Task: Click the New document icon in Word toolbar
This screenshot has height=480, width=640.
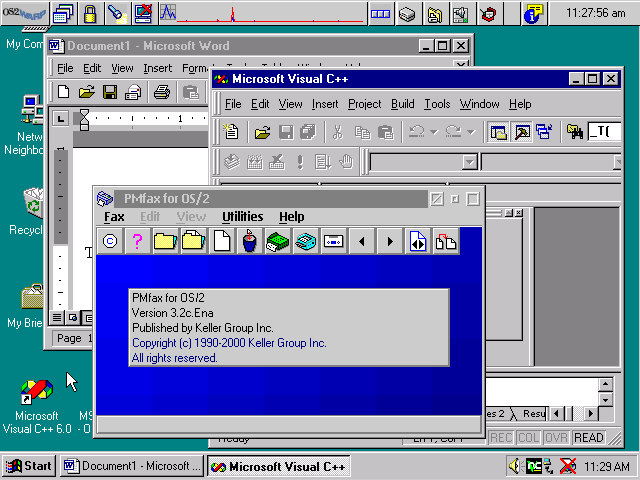Action: tap(63, 92)
